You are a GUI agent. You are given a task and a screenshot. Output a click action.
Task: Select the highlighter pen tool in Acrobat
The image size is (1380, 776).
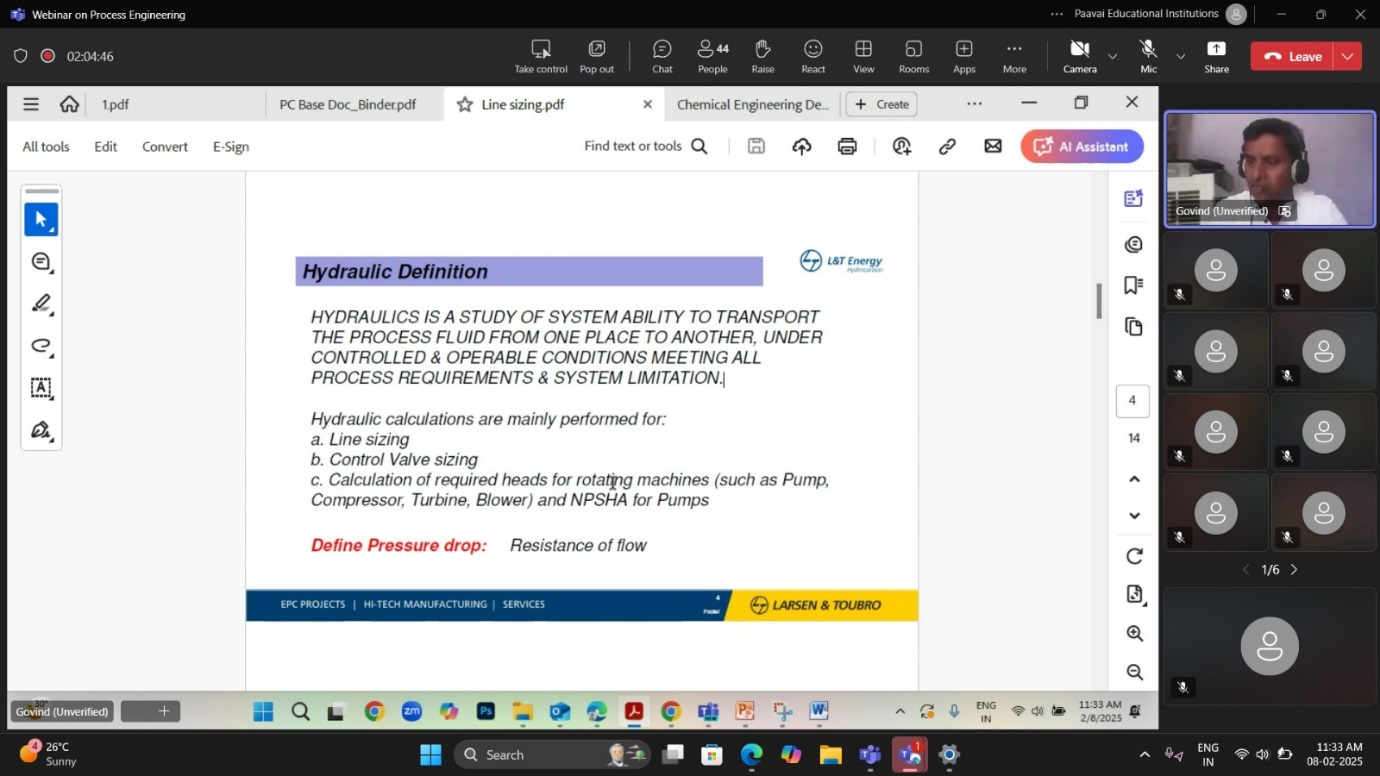[x=41, y=303]
